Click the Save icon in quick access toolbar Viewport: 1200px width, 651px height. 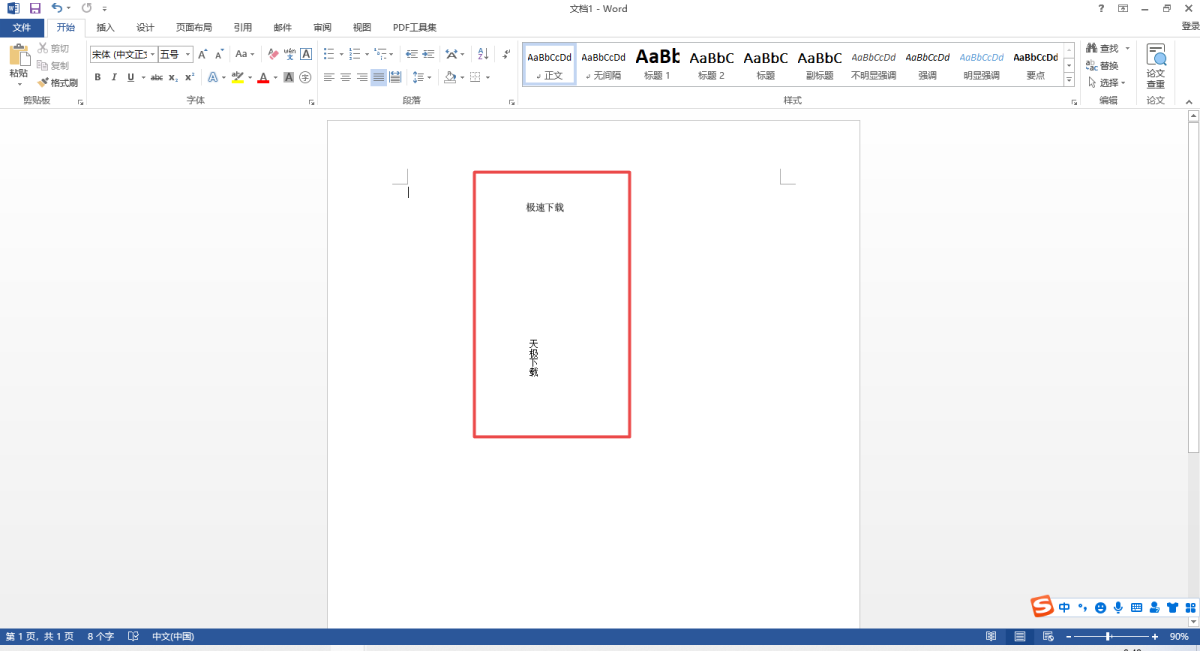click(x=35, y=8)
